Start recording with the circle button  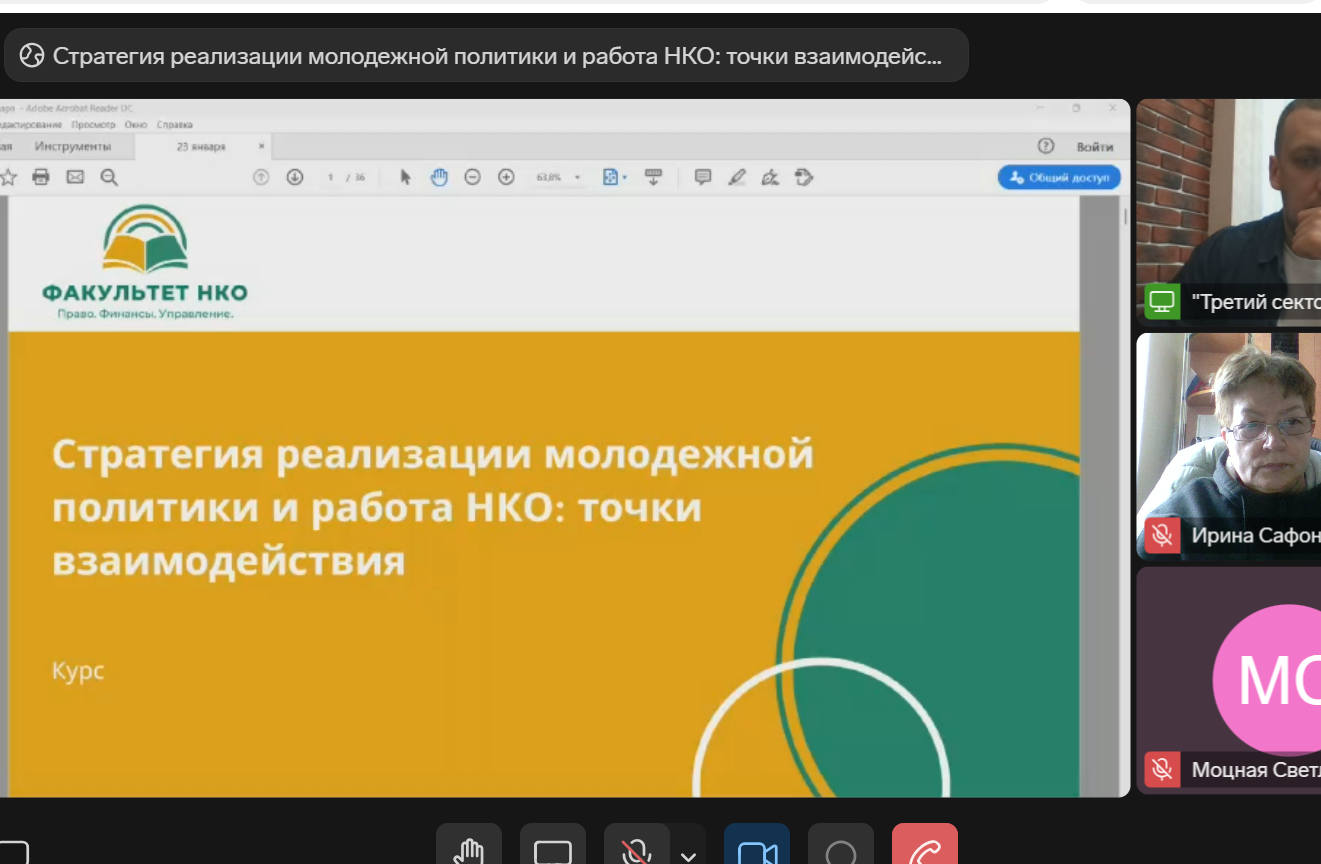pos(841,850)
